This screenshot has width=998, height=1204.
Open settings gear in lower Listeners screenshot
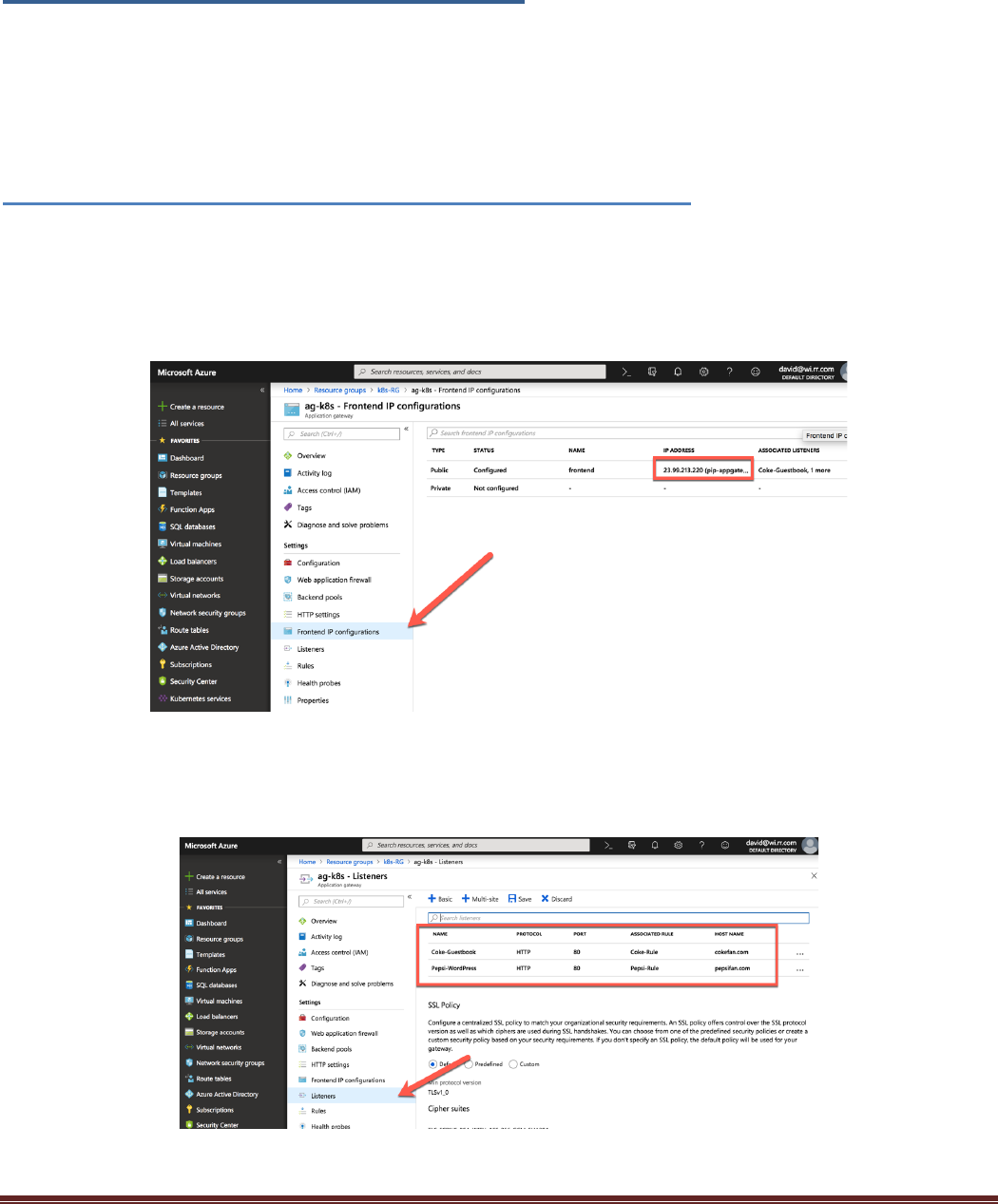coord(679,845)
